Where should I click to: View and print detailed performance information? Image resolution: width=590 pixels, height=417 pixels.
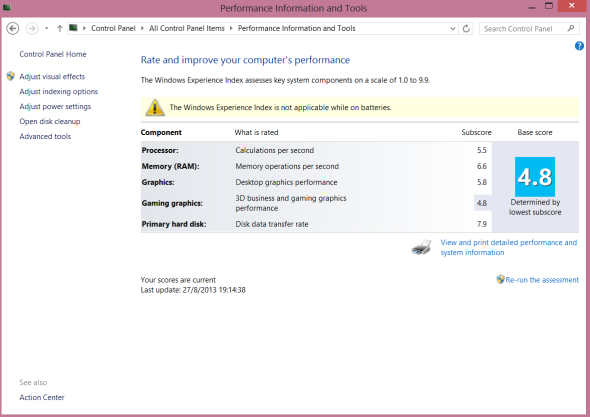click(509, 247)
